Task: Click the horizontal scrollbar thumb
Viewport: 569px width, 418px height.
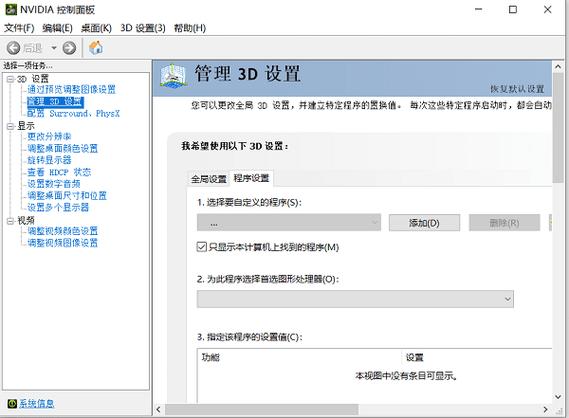Action: click(262, 410)
